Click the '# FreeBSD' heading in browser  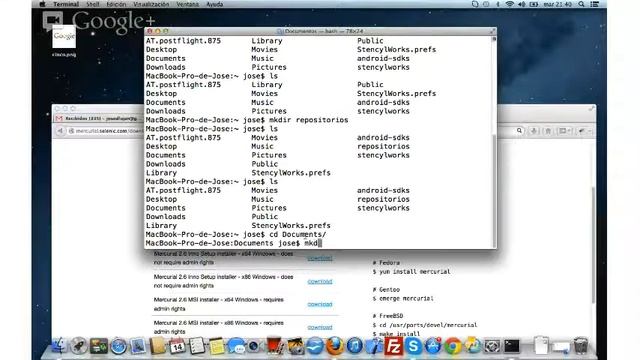pyautogui.click(x=388, y=316)
